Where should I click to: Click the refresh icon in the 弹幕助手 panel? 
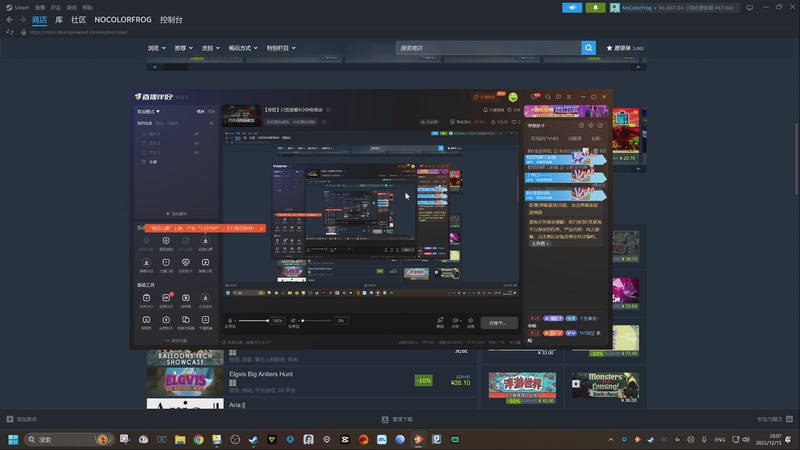(601, 126)
